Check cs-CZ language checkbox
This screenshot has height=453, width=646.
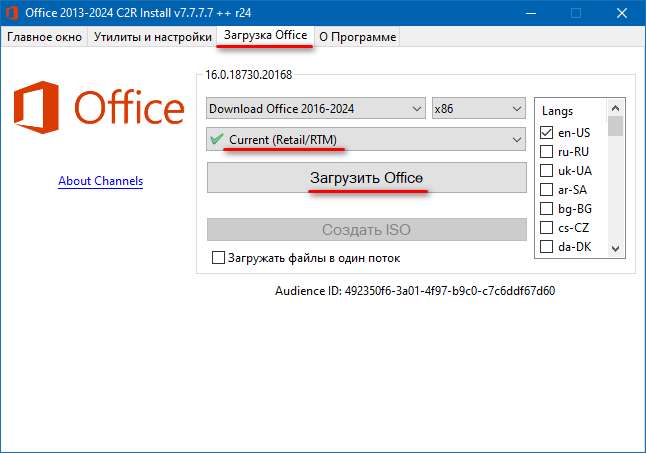[x=546, y=227]
